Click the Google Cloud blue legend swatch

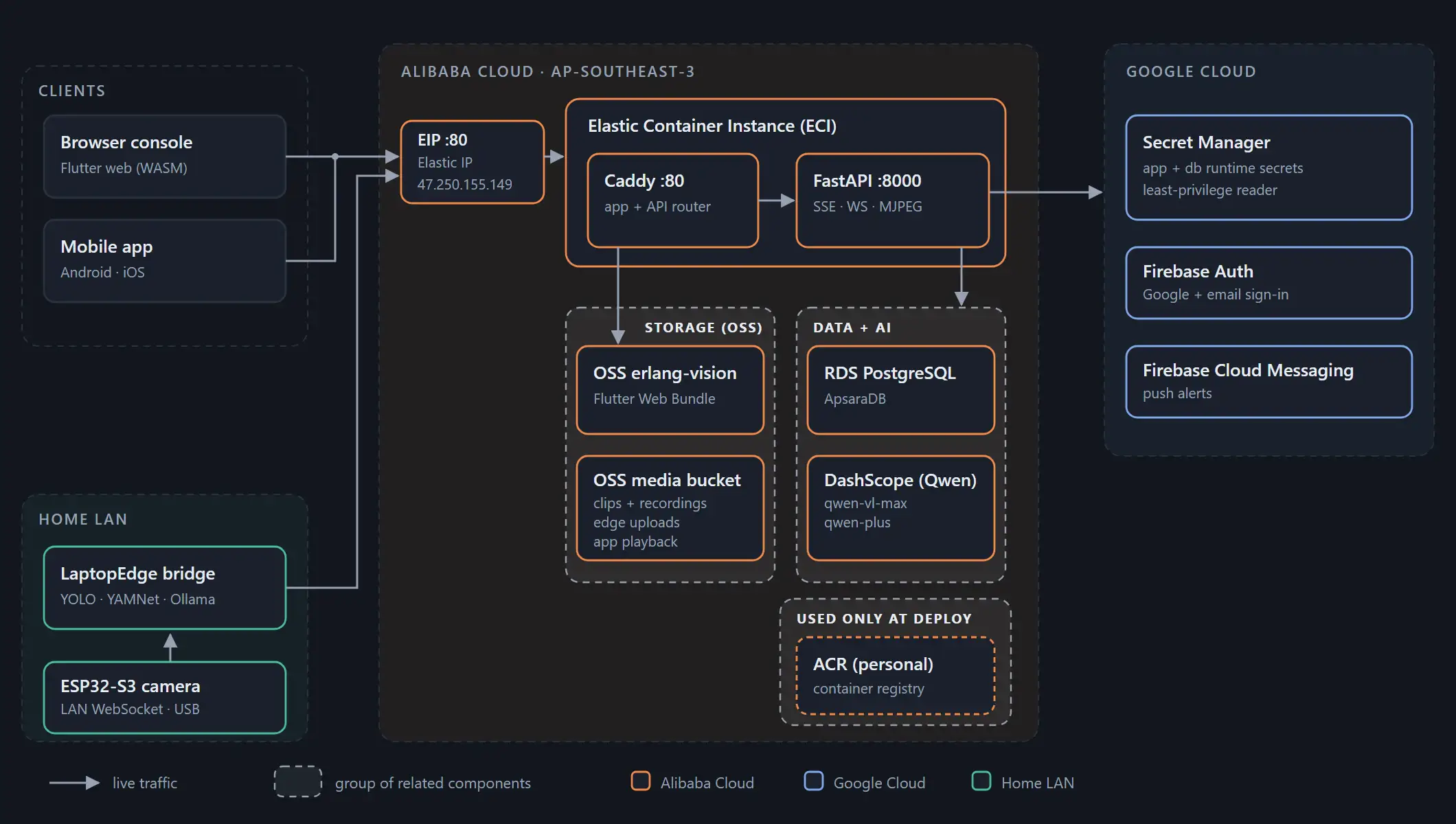pyautogui.click(x=814, y=781)
